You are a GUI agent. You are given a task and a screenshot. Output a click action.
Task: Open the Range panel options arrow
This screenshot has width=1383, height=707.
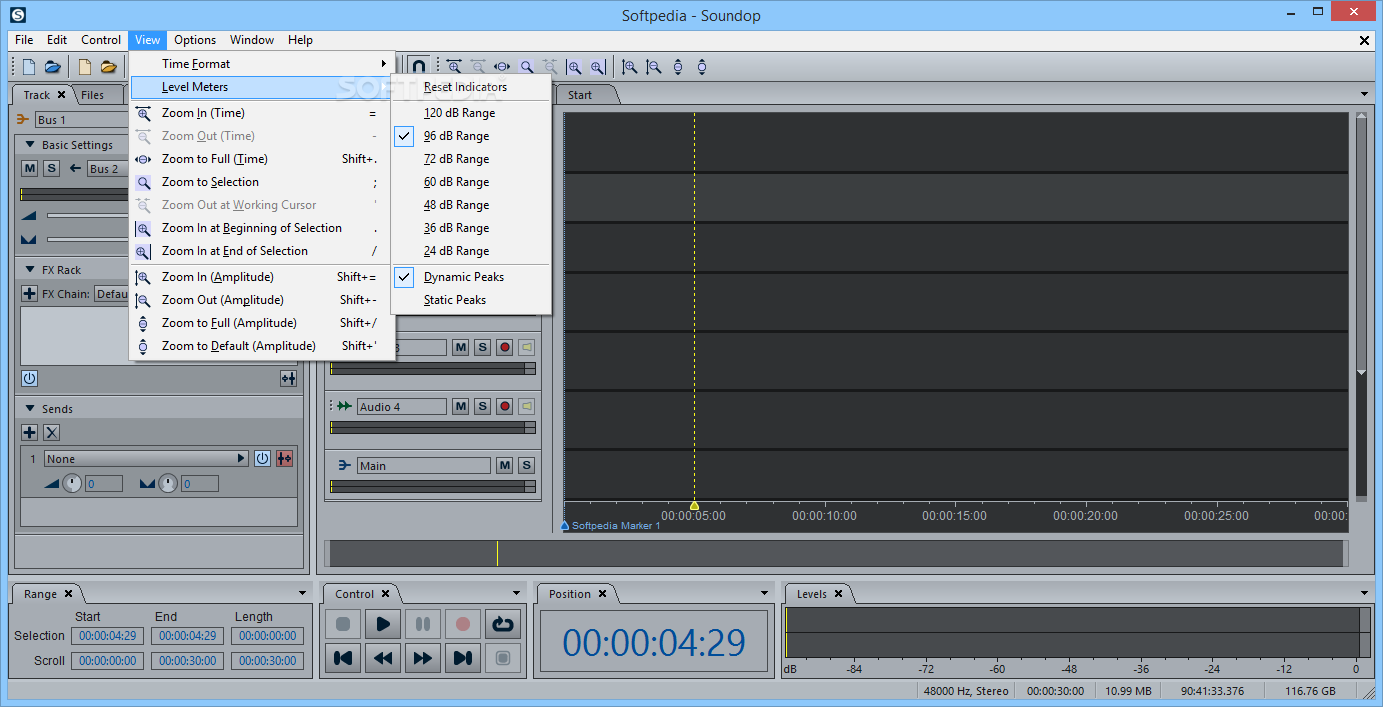[302, 593]
